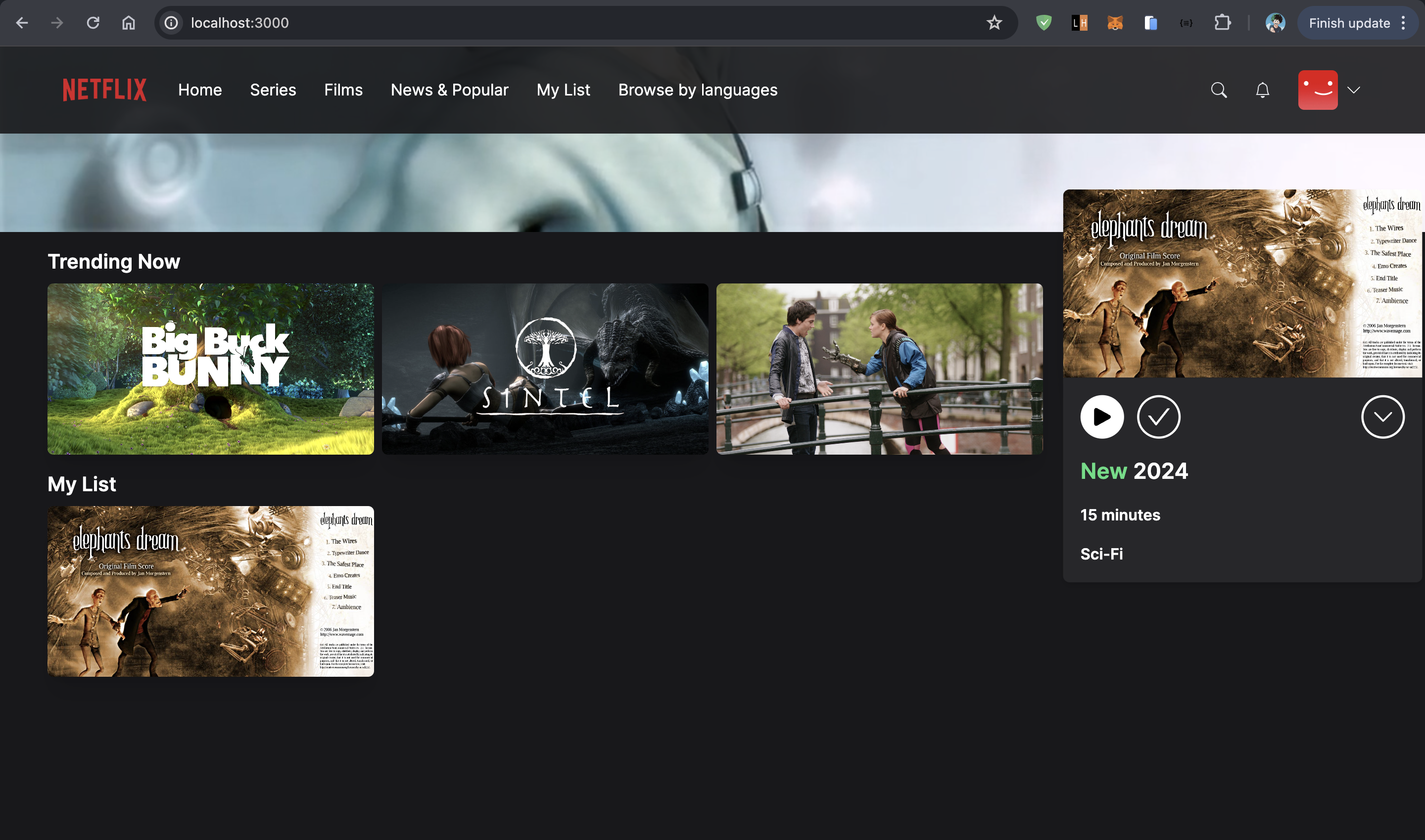Expand details with circled chevron down
Image resolution: width=1425 pixels, height=840 pixels.
pyautogui.click(x=1382, y=417)
